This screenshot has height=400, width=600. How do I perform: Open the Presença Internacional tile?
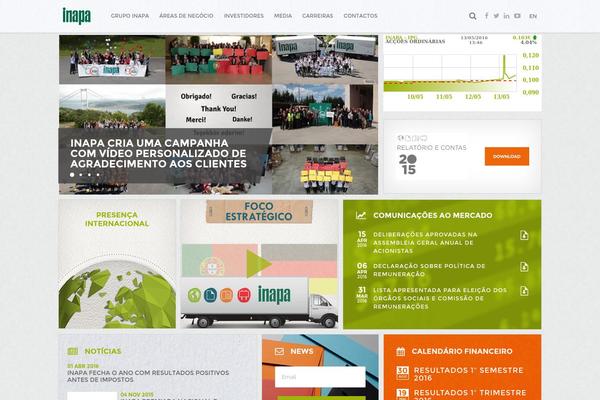click(x=117, y=264)
